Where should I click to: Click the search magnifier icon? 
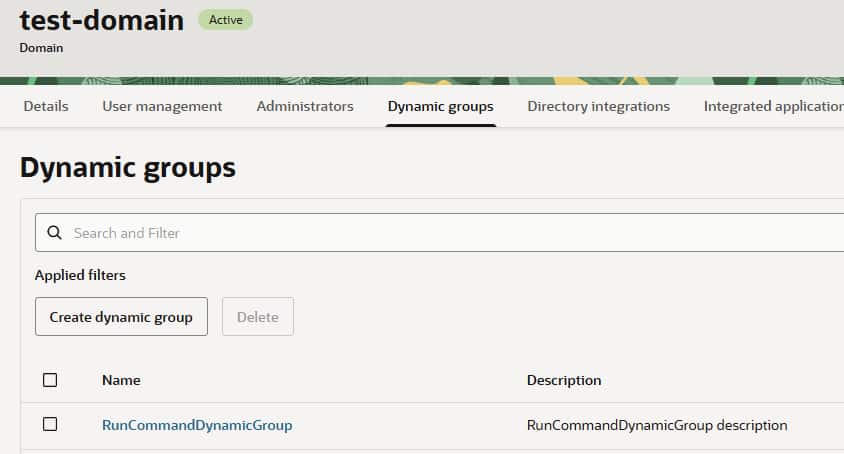(54, 233)
